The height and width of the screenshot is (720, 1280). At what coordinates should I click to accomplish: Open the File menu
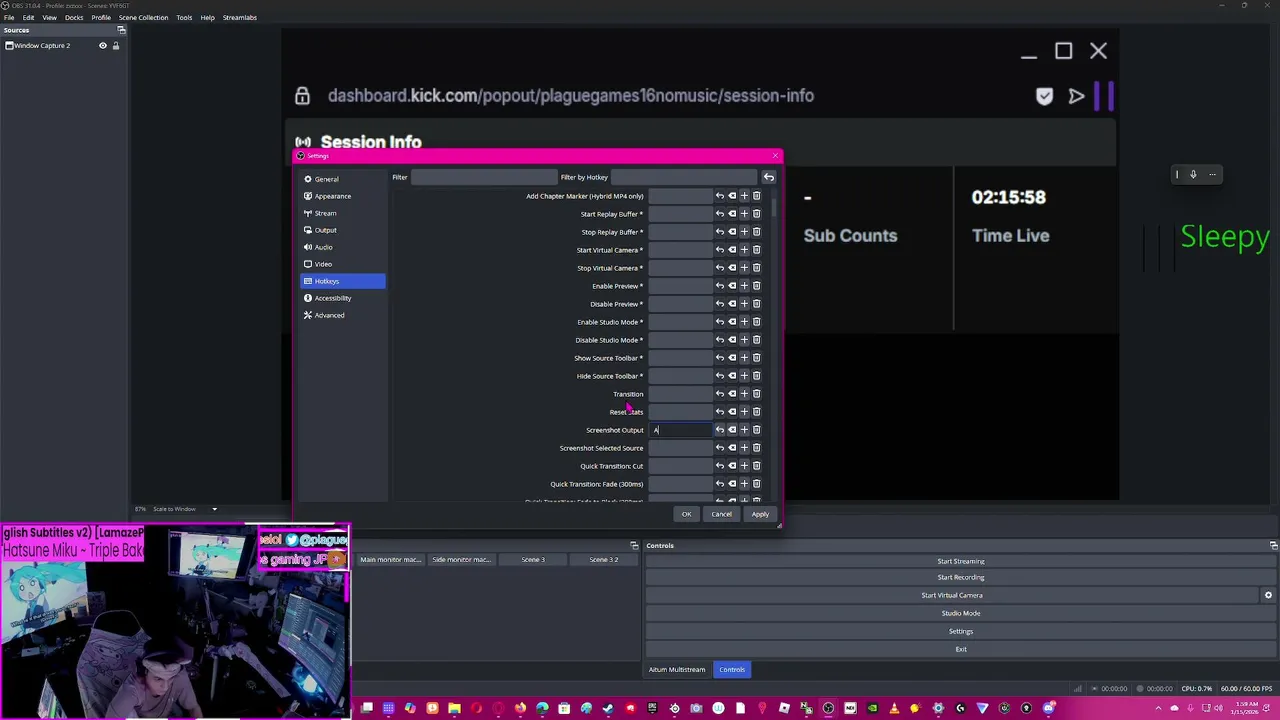9,17
